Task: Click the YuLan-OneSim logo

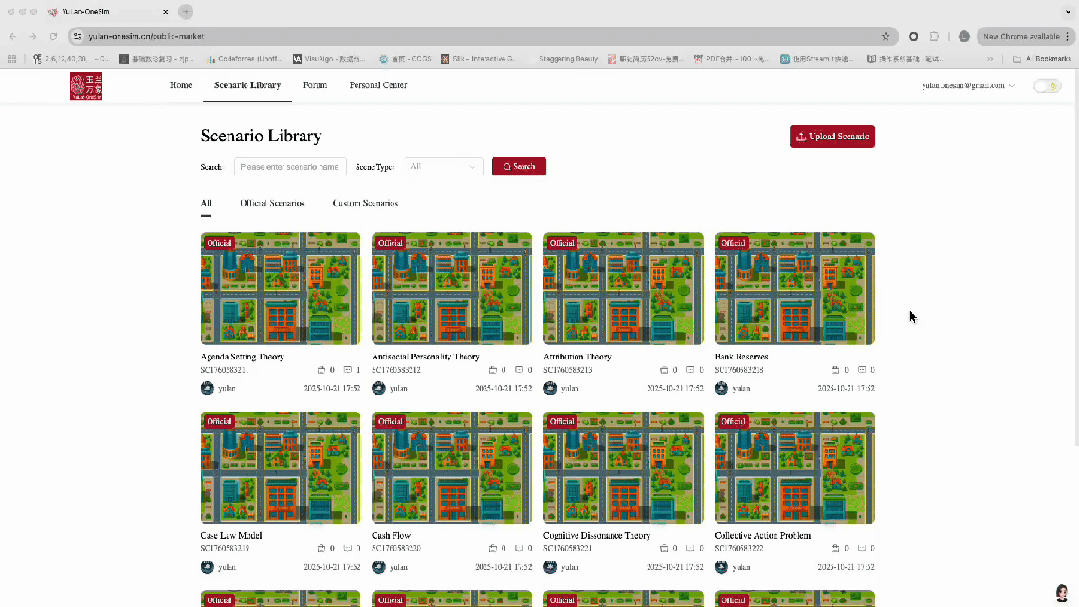Action: (86, 86)
